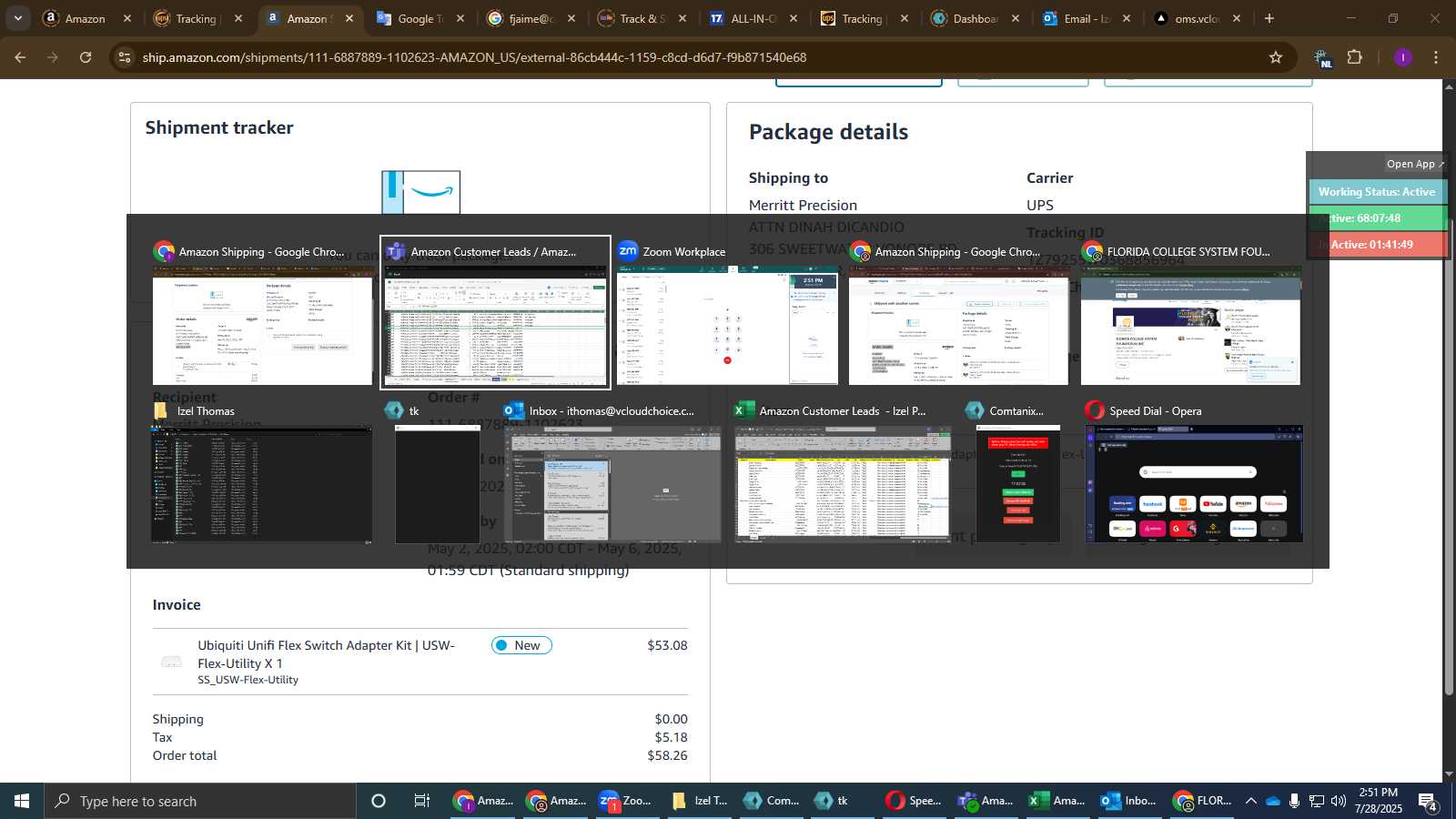Switch to Speed Dial - Opera window
Screen dimensions: 1456x819
pyautogui.click(x=1194, y=471)
